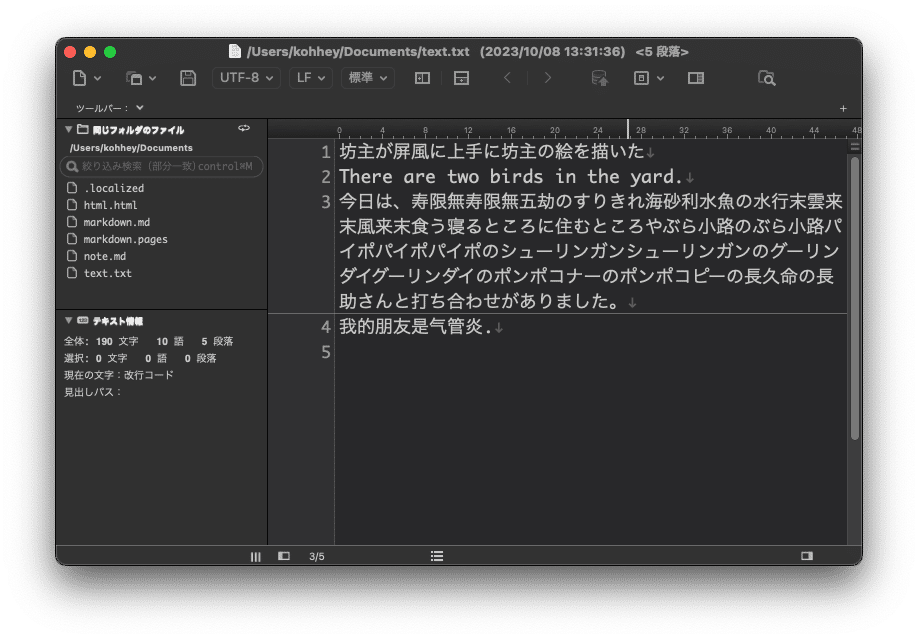Select markdown.pages in file list
Screen dimensions: 918x639
pos(125,239)
